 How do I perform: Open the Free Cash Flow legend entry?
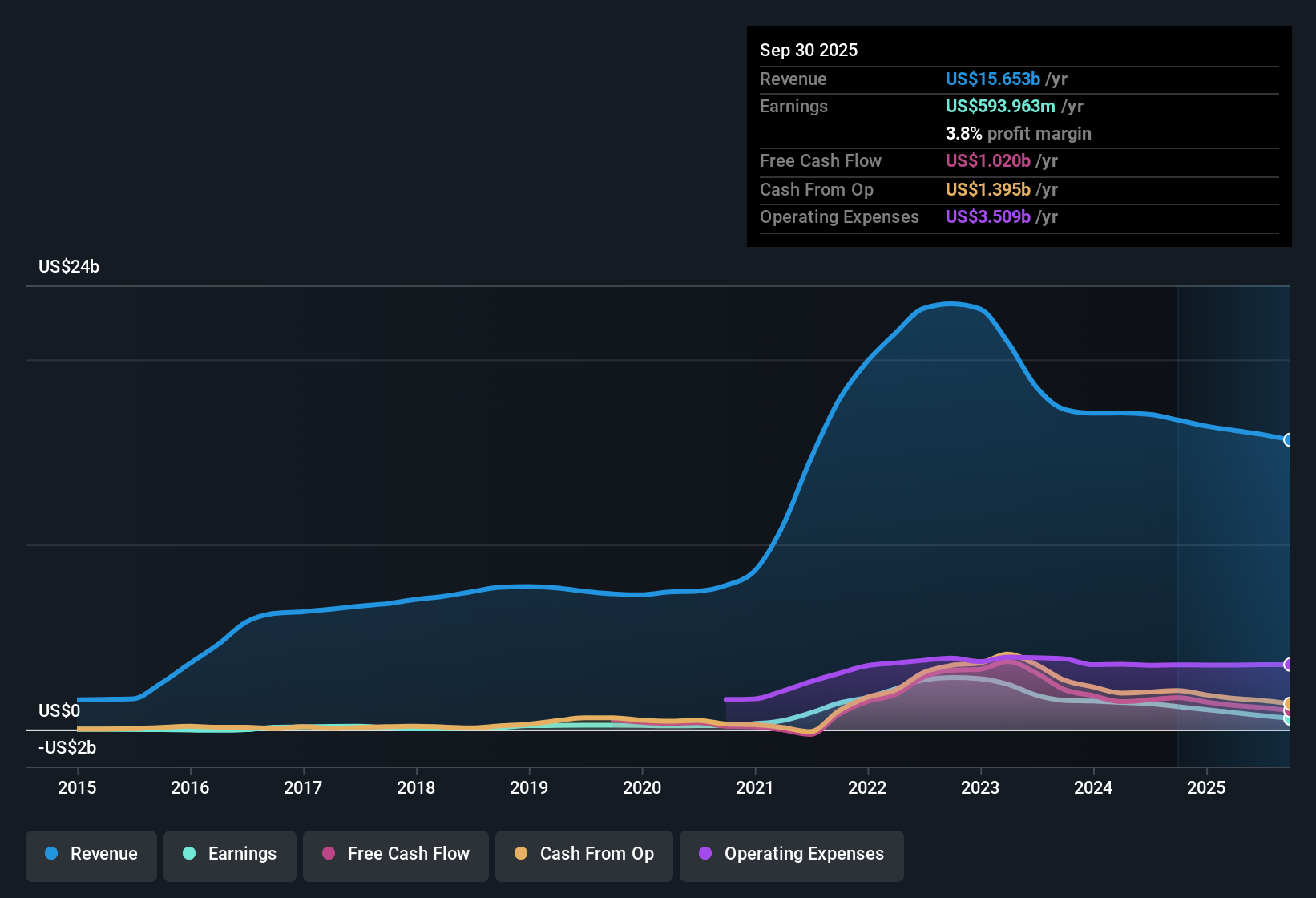(x=395, y=855)
